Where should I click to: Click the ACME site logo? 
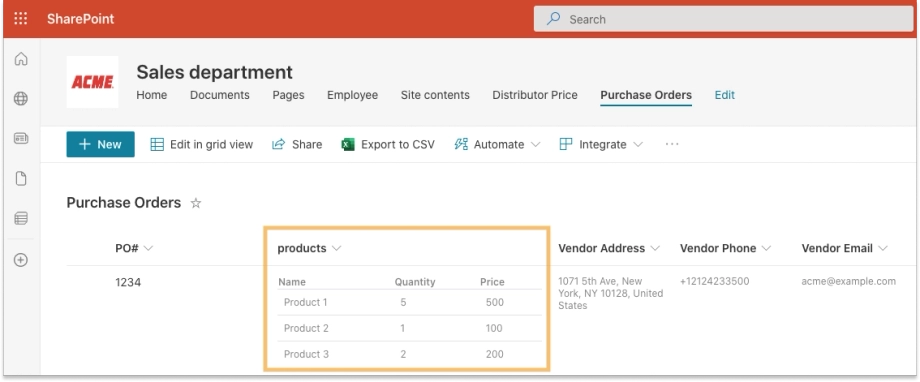pos(92,82)
